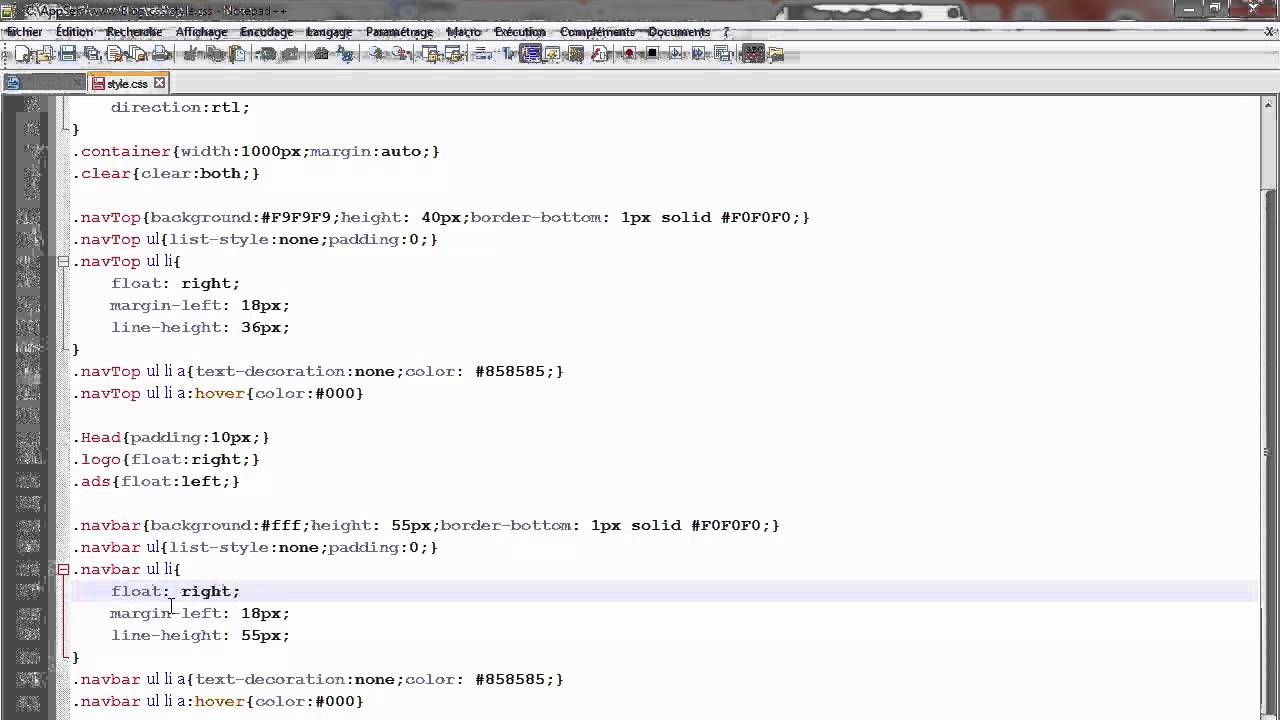Image resolution: width=1280 pixels, height=720 pixels.
Task: Click the Paste toolbar icon
Action: pos(237,54)
